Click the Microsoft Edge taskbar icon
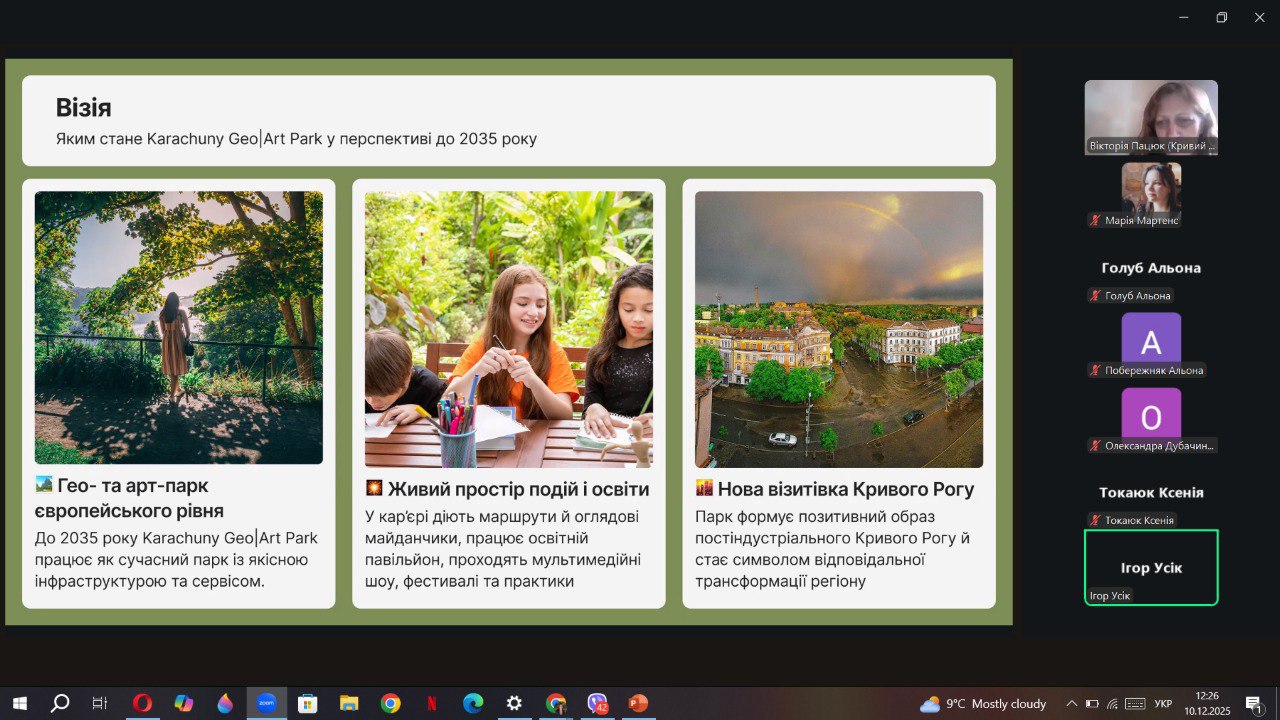This screenshot has height=720, width=1280. point(473,703)
